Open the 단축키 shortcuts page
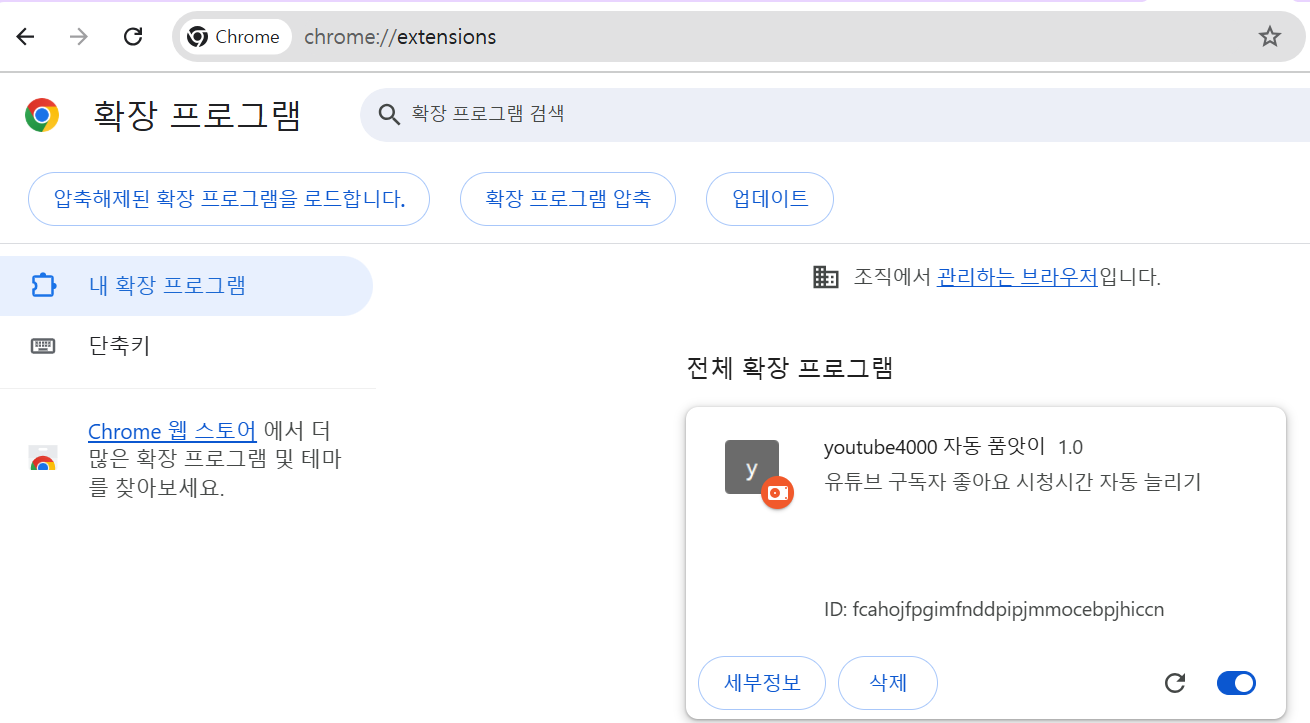 [x=186, y=346]
